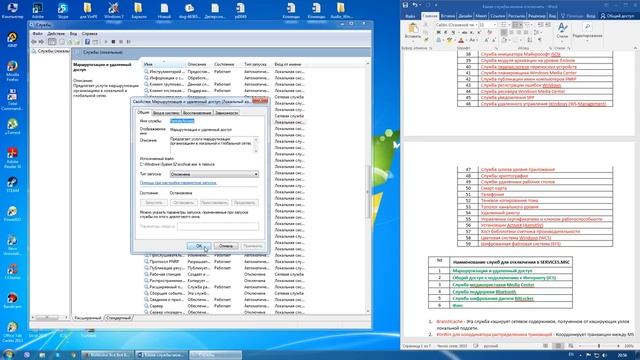Click the Тип запуска column header in services list

[x=258, y=64]
